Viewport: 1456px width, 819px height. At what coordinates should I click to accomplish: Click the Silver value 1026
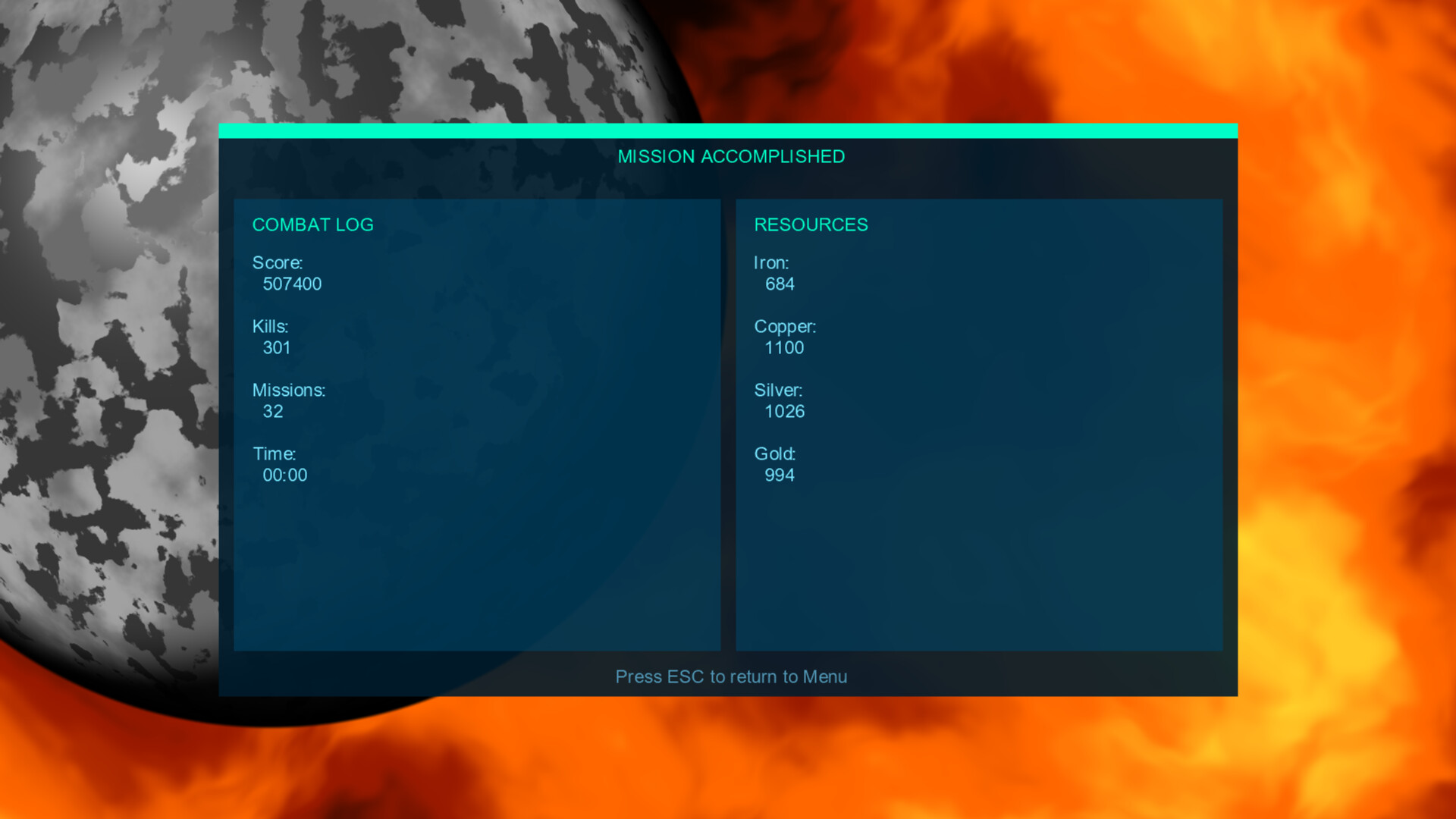click(785, 412)
